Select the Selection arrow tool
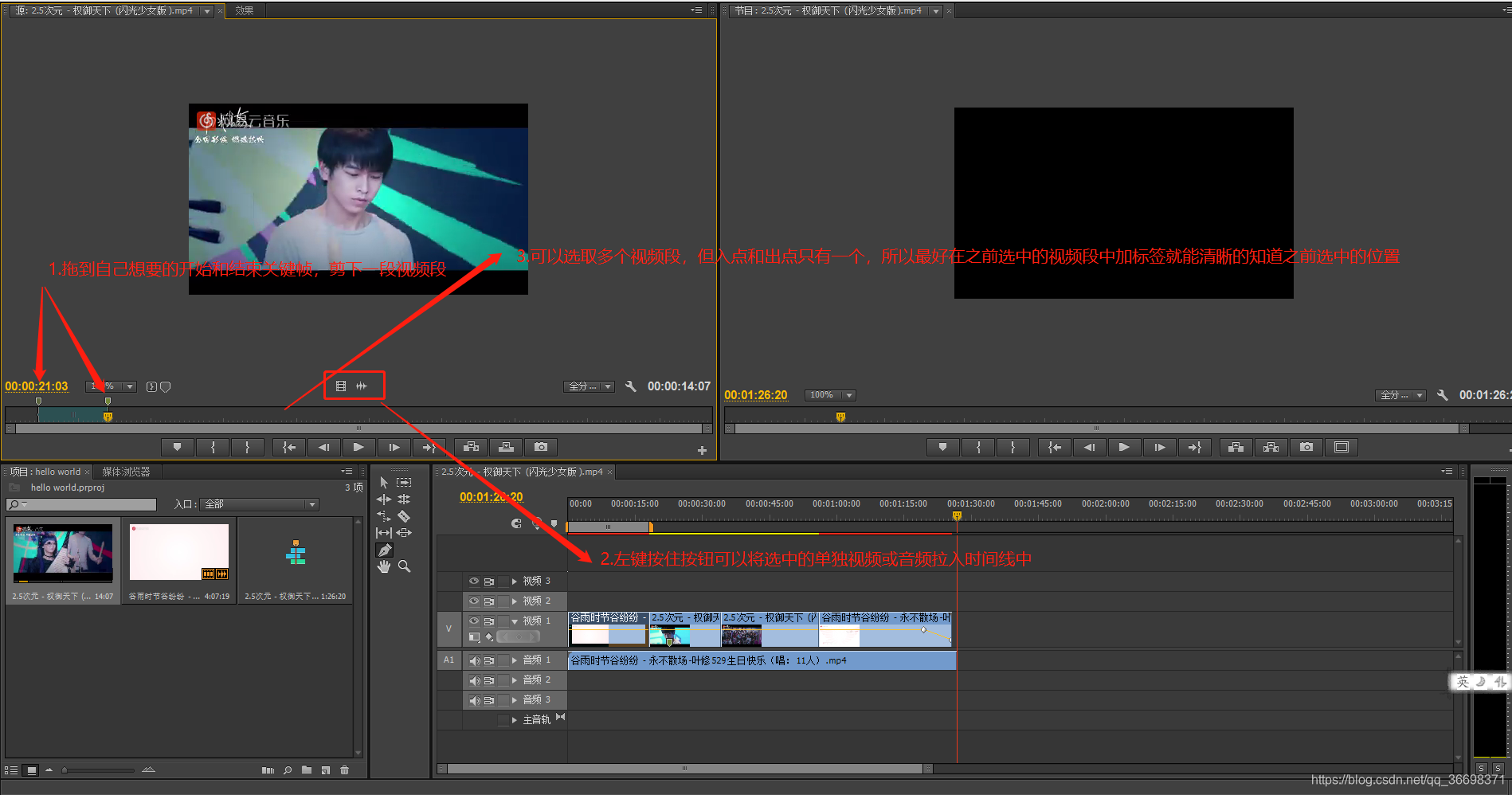Screen dimensions: 1512x795 [x=384, y=482]
